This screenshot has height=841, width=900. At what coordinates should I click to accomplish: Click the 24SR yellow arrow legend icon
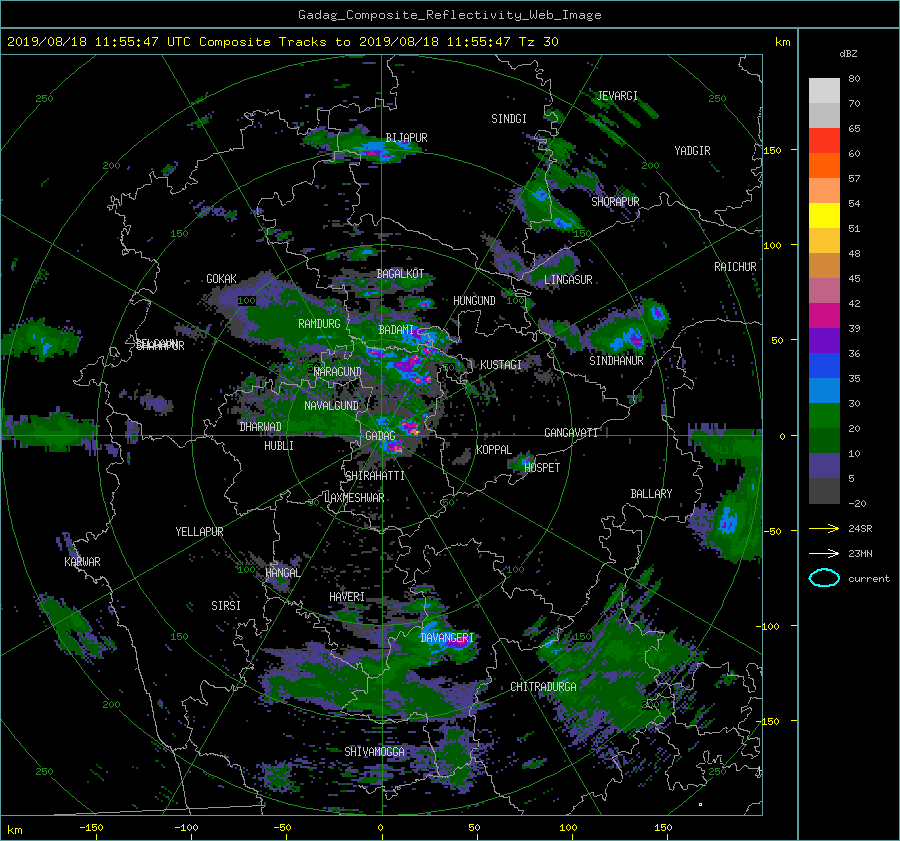pyautogui.click(x=824, y=528)
